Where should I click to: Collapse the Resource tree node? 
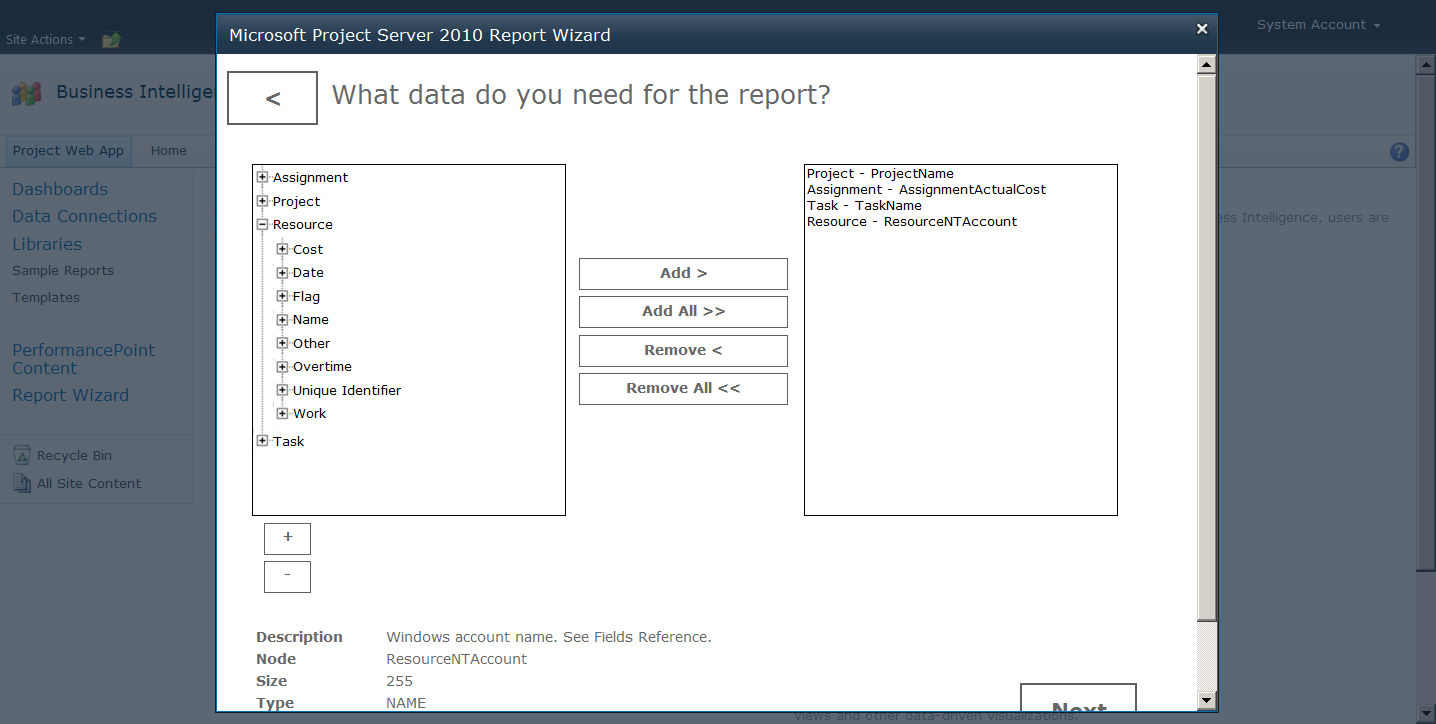pyautogui.click(x=263, y=225)
